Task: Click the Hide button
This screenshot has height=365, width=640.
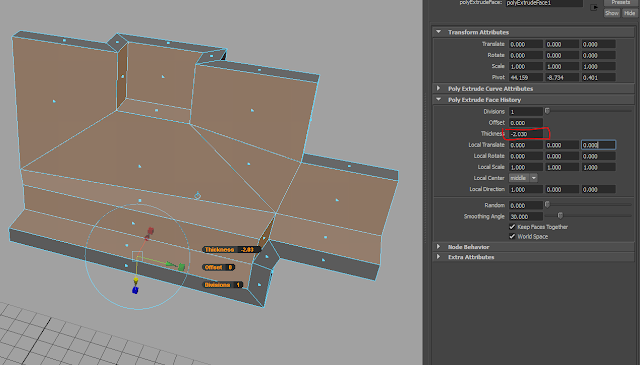Action: pos(629,13)
